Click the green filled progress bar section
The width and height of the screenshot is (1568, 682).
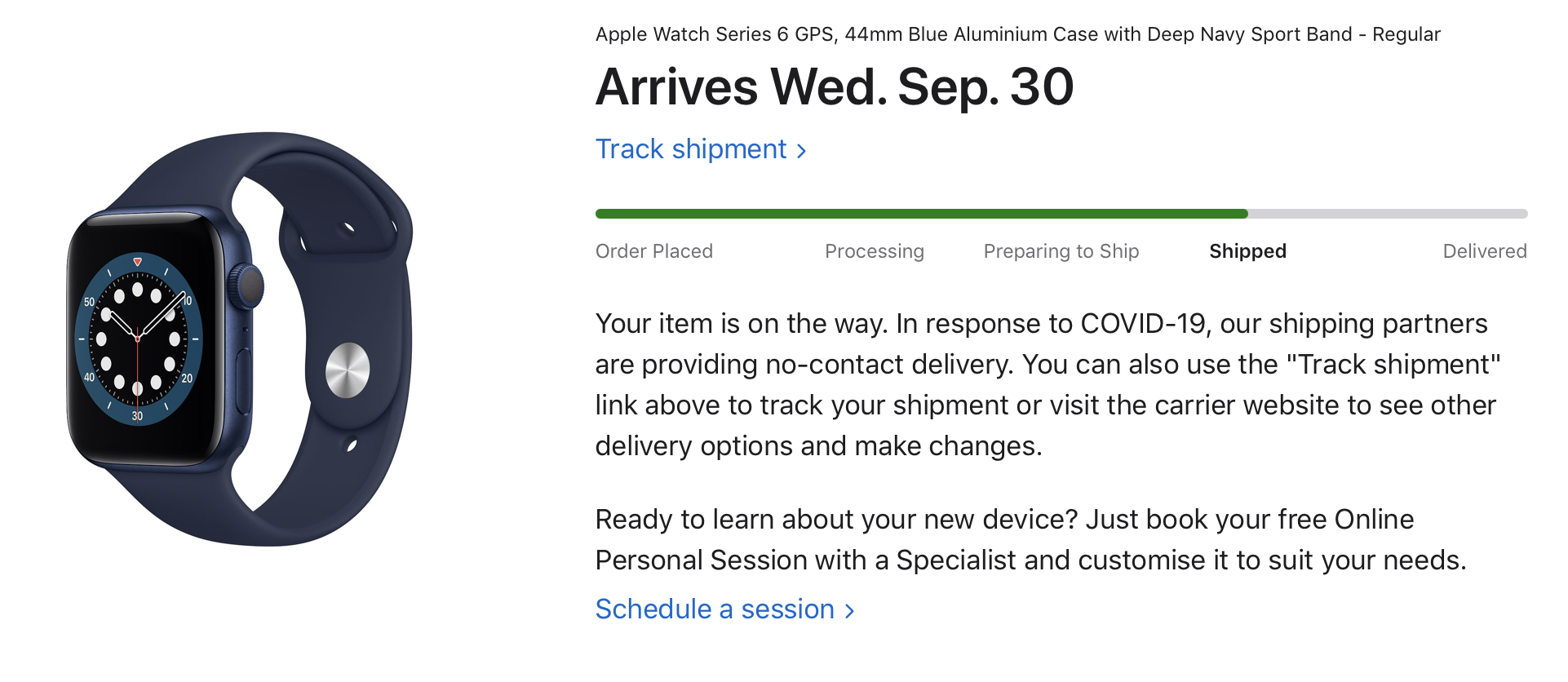coord(921,214)
